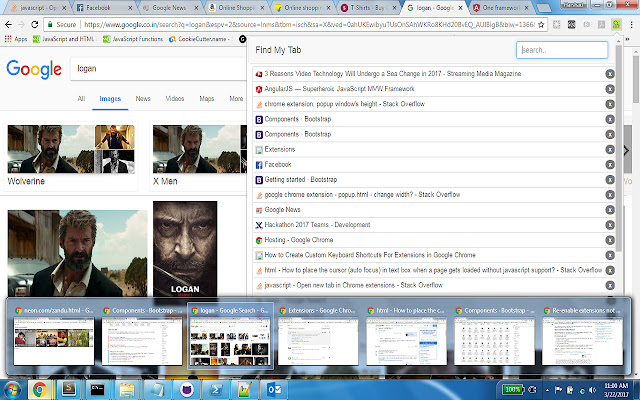This screenshot has width=640, height=400.
Task: Close the Getting started Bootstrap entry
Action: click(x=610, y=180)
